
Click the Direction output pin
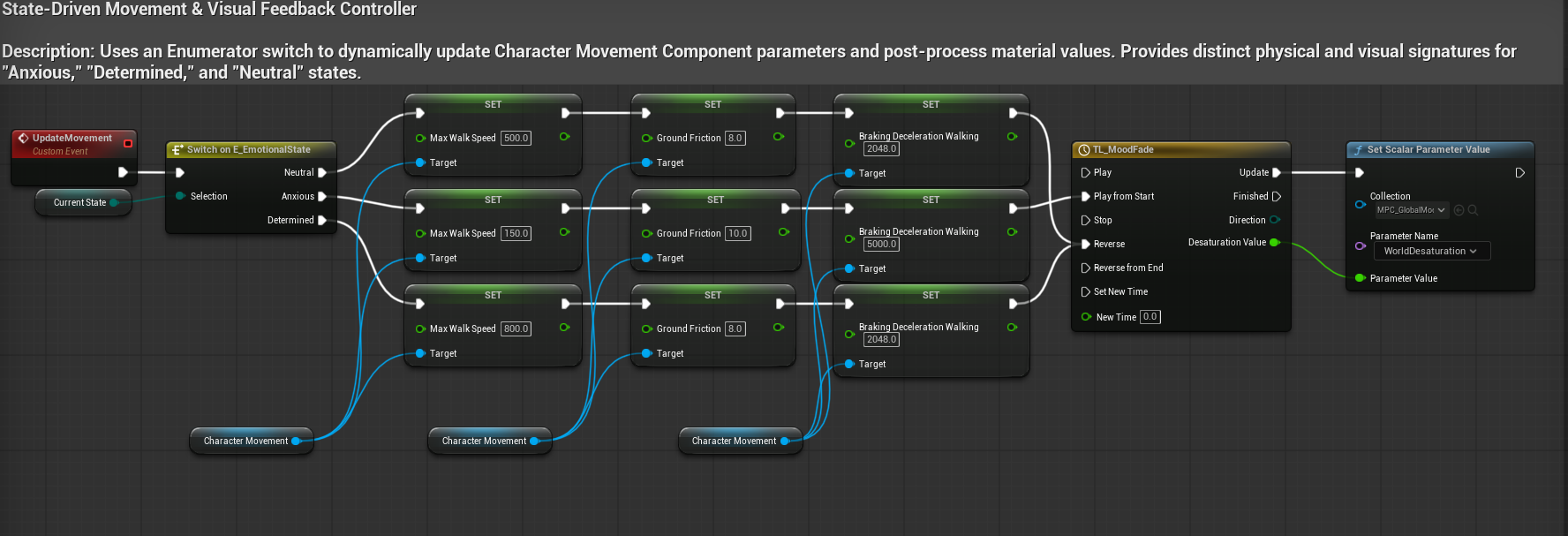(x=1275, y=220)
